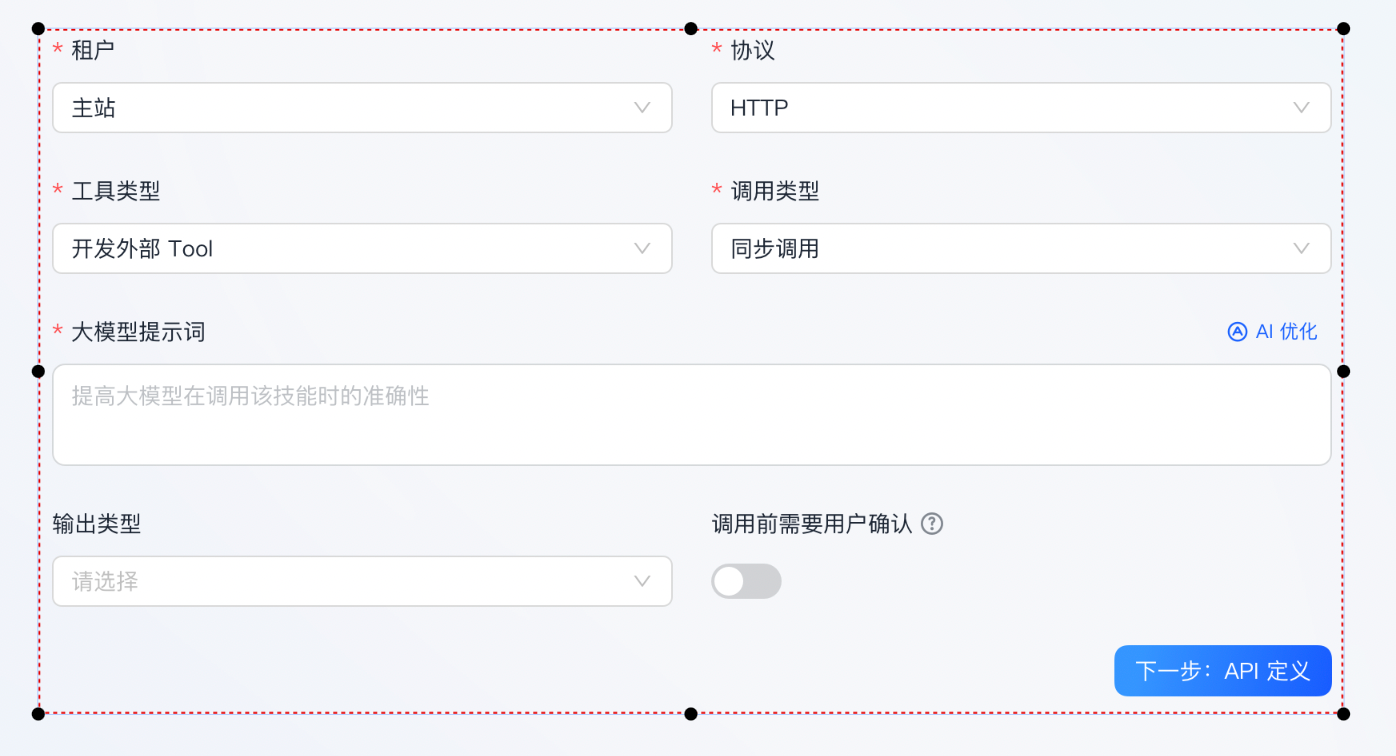
Task: Click the AI 优化 sparkle icon
Action: click(x=1237, y=332)
